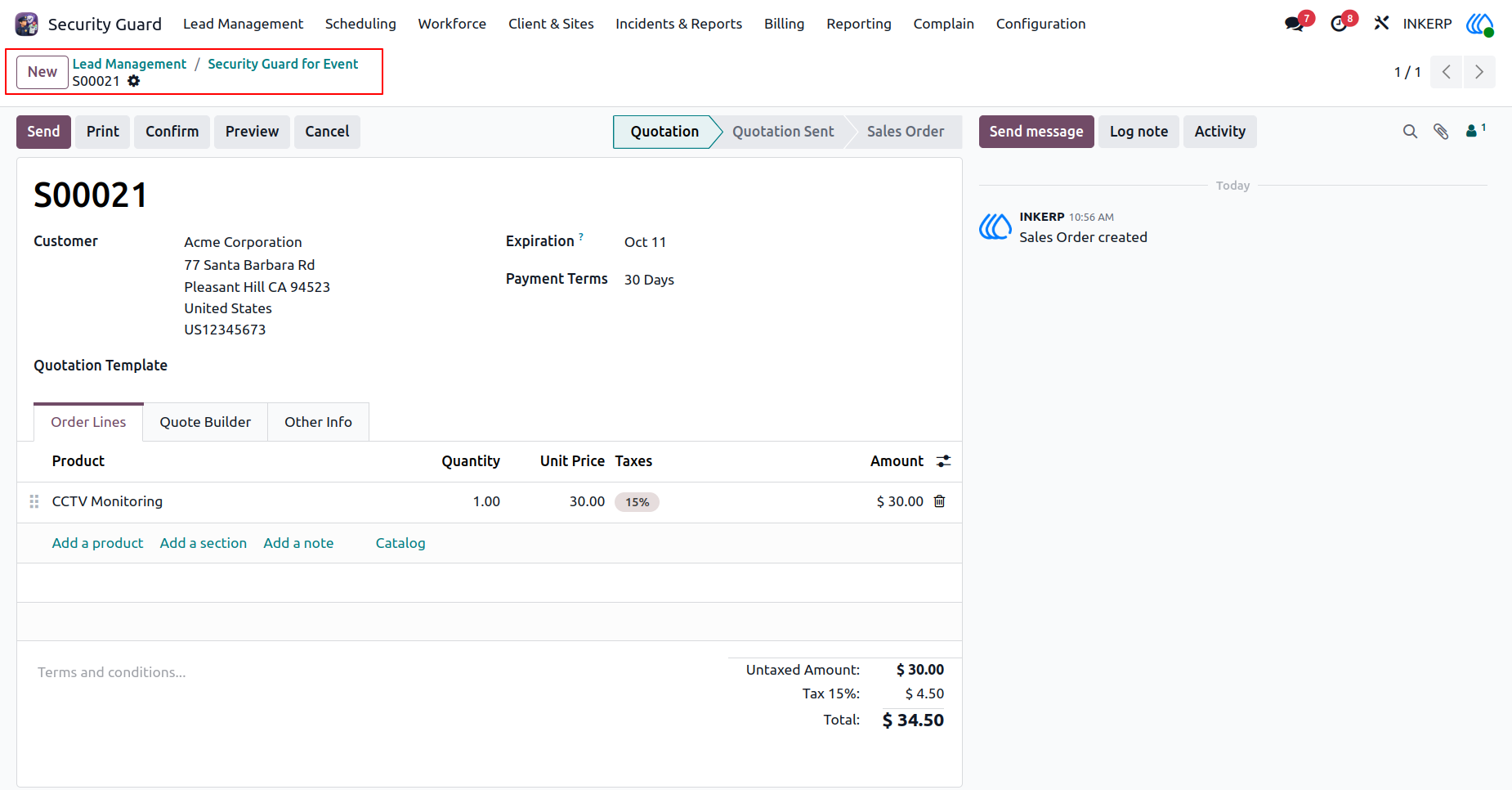Select the Order Lines tab
The height and width of the screenshot is (790, 1512).
[88, 422]
